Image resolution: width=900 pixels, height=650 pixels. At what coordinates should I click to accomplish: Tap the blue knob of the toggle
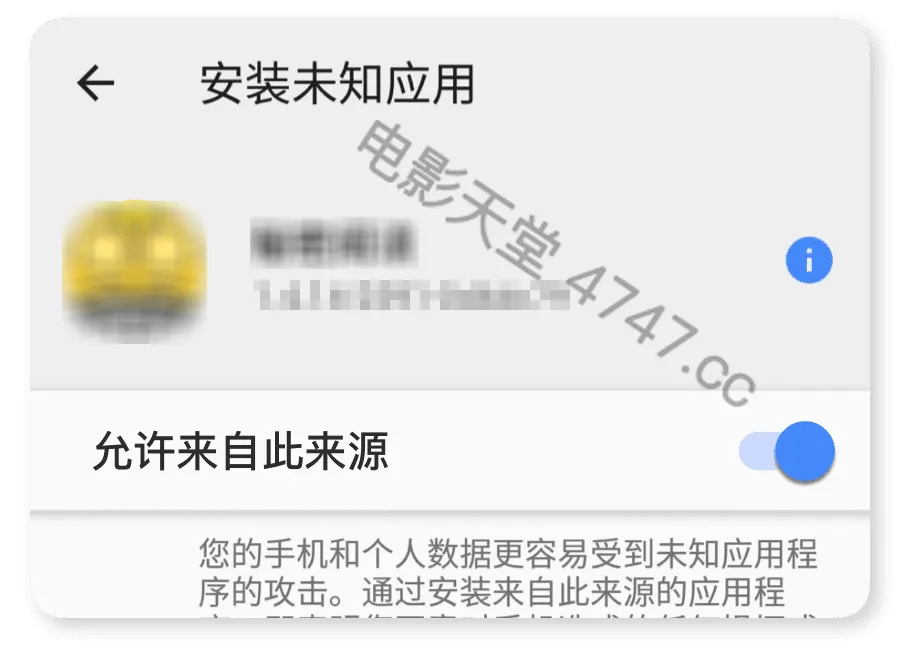(805, 451)
